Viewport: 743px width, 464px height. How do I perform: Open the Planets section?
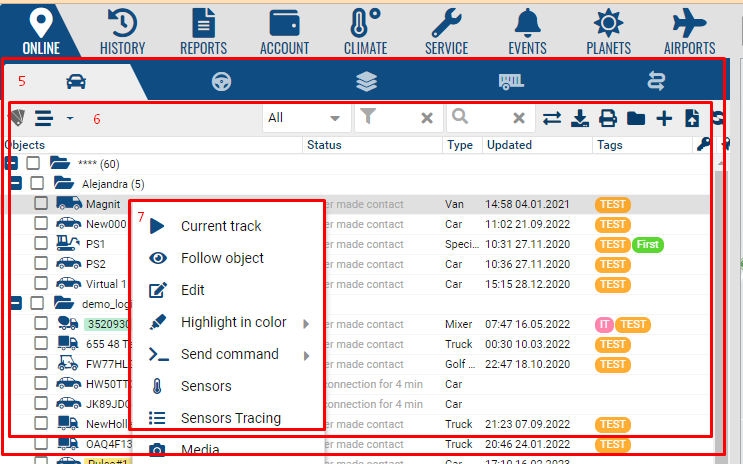[608, 32]
